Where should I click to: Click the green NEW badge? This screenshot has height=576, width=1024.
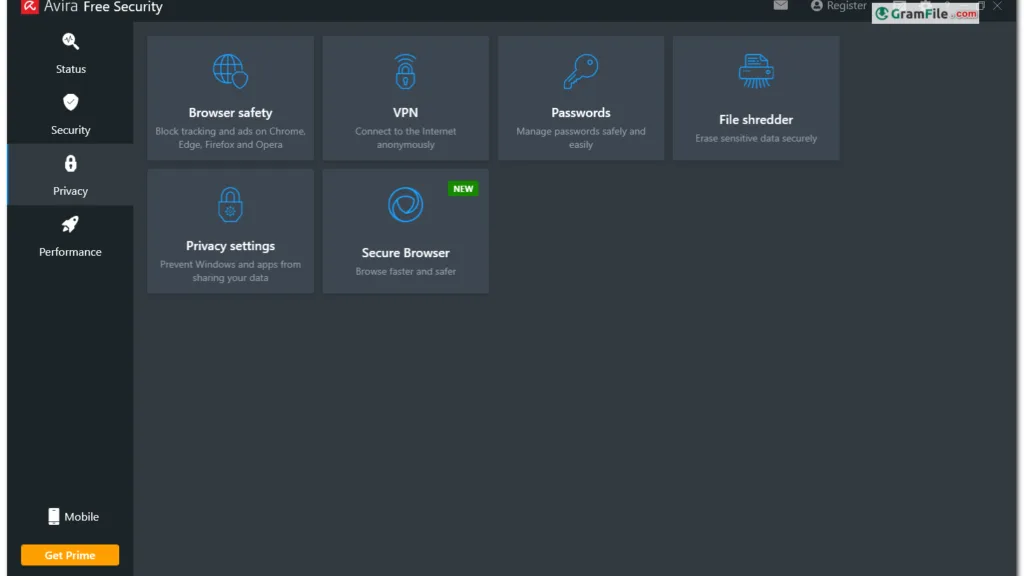pyautogui.click(x=463, y=189)
